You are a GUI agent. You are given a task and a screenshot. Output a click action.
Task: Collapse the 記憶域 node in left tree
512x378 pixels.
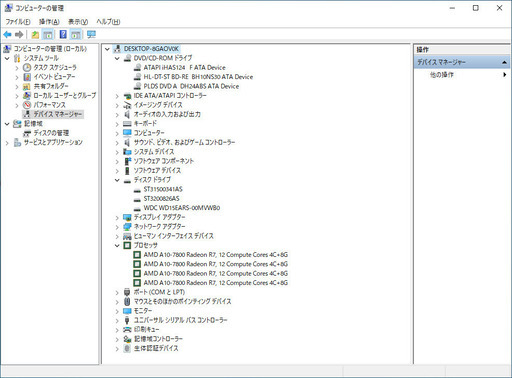tap(7, 124)
